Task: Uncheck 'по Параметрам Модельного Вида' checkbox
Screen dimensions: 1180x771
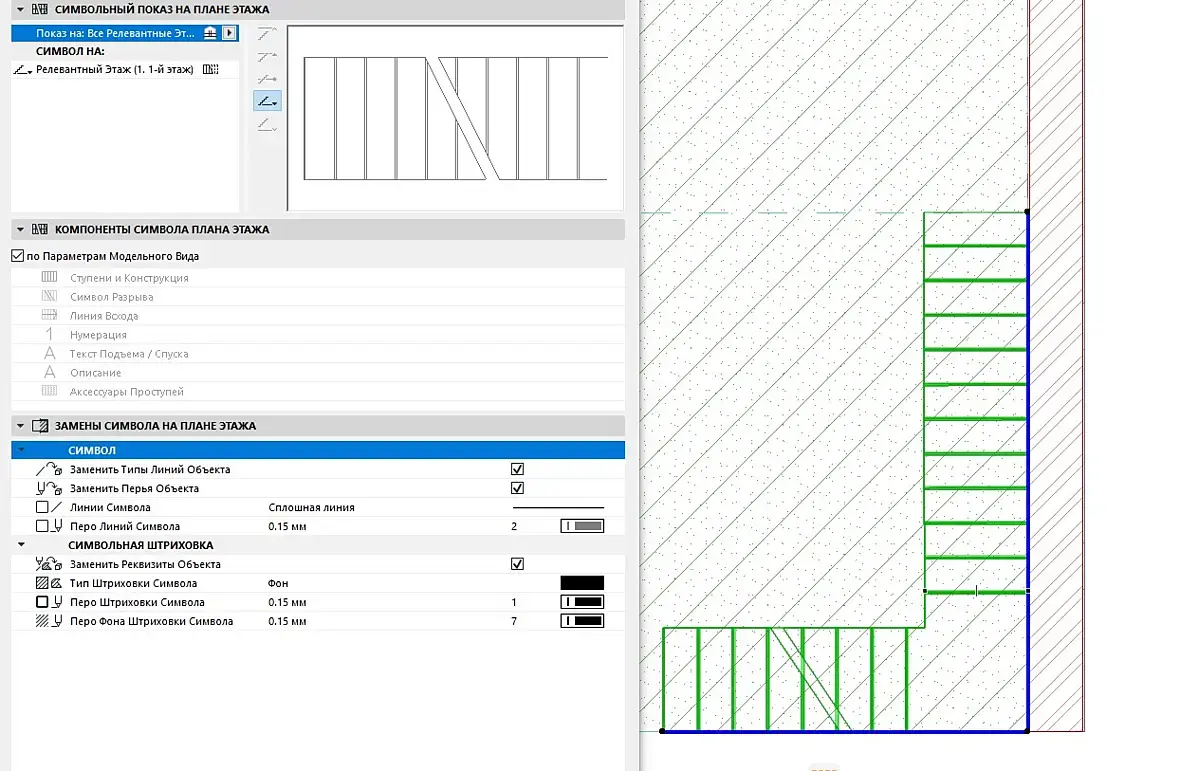Action: (x=17, y=256)
